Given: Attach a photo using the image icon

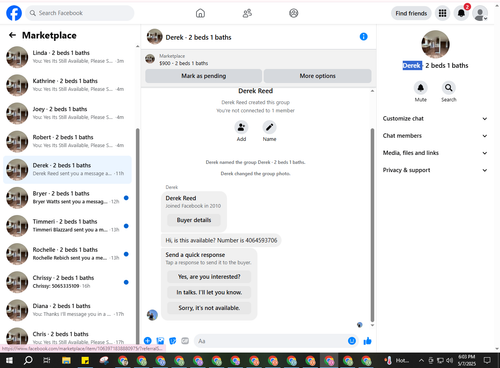Looking at the screenshot, I should tap(160, 341).
